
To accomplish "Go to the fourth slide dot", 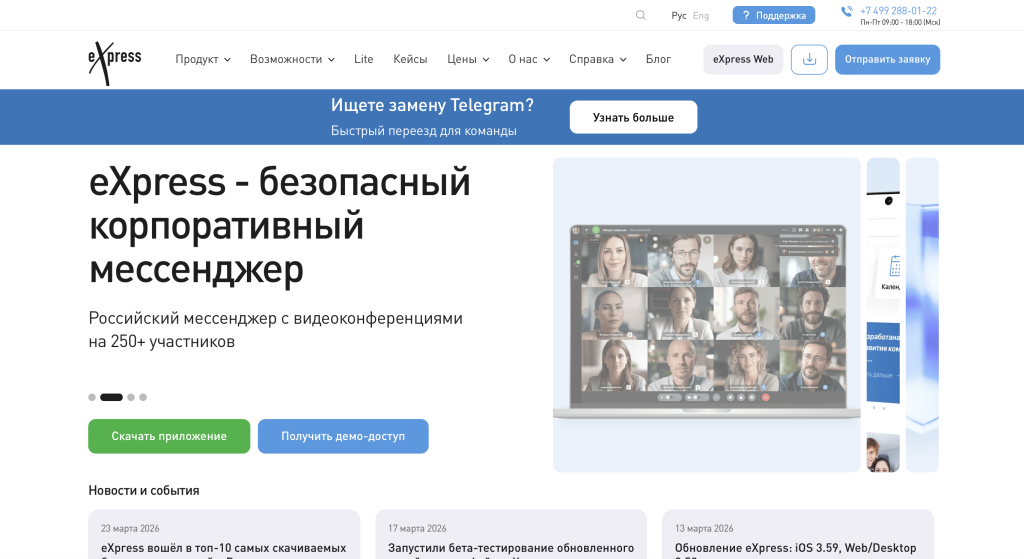I will pyautogui.click(x=143, y=397).
